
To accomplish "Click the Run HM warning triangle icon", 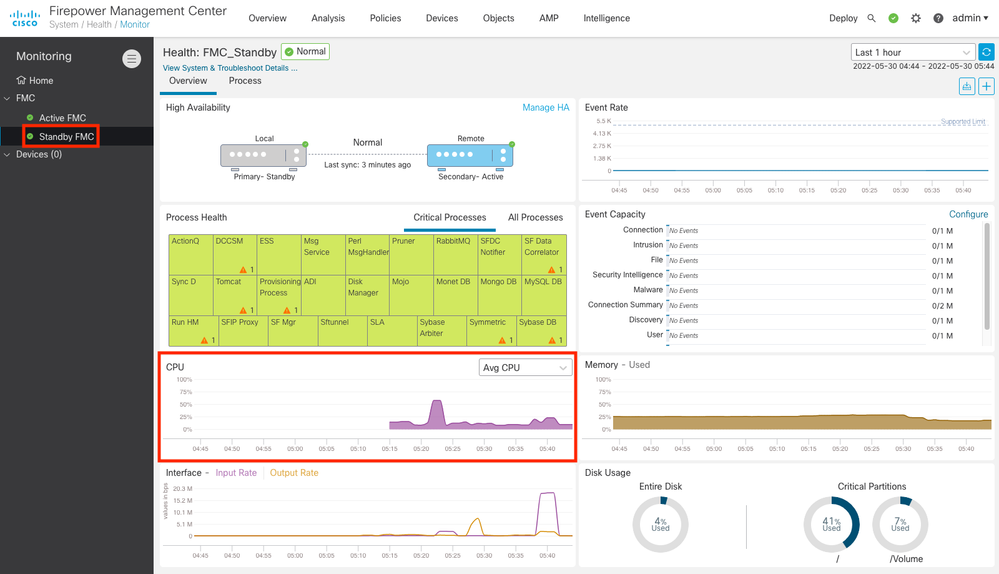I will [204, 340].
